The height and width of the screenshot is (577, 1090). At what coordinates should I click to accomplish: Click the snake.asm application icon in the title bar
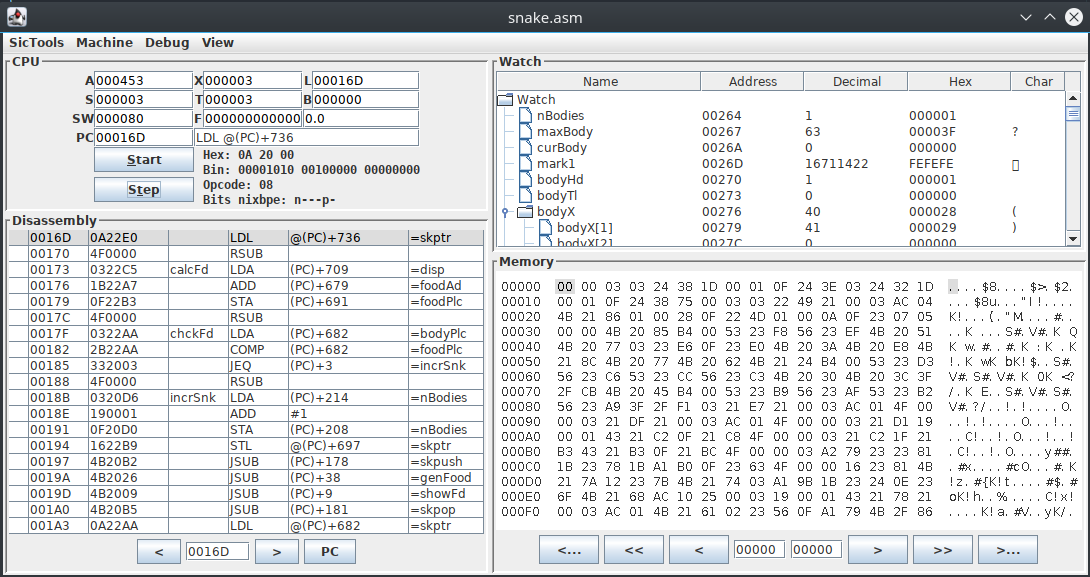coord(18,16)
